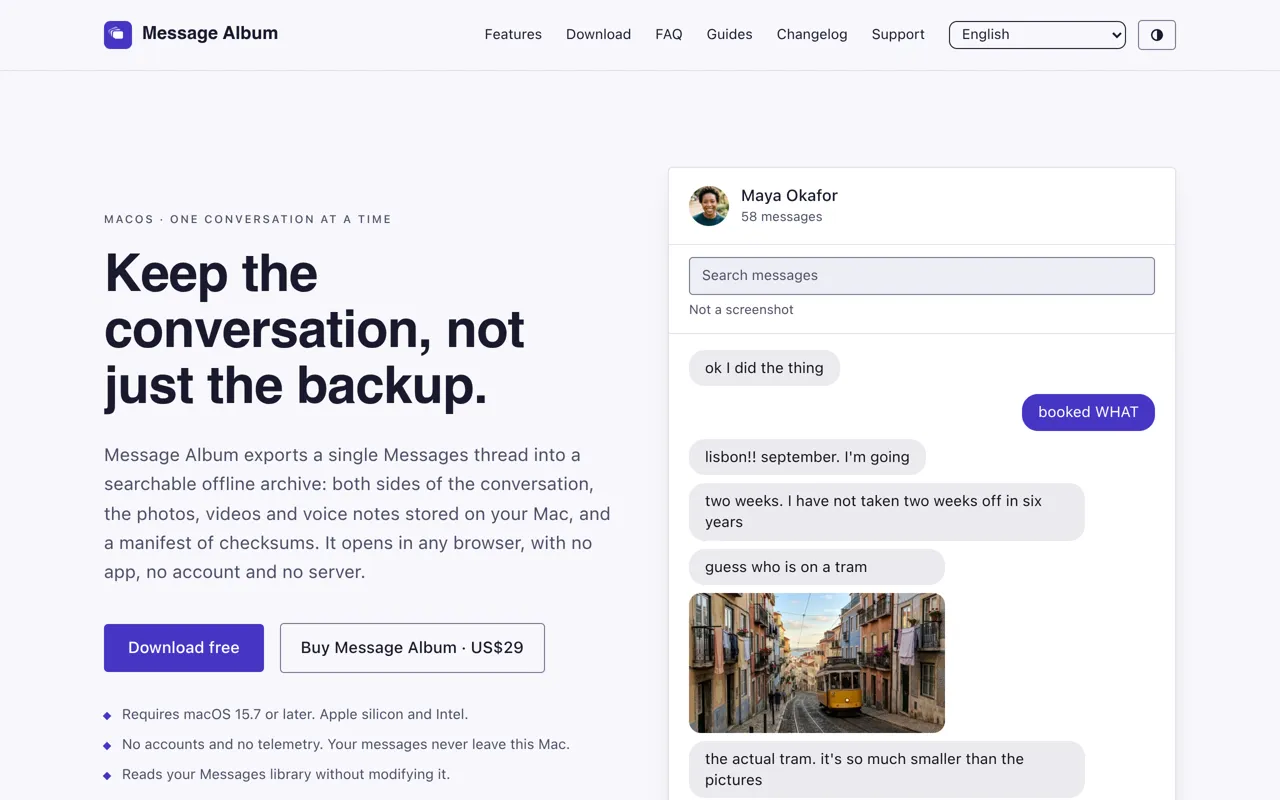Open the English language dropdown
Image resolution: width=1280 pixels, height=800 pixels.
[1037, 35]
